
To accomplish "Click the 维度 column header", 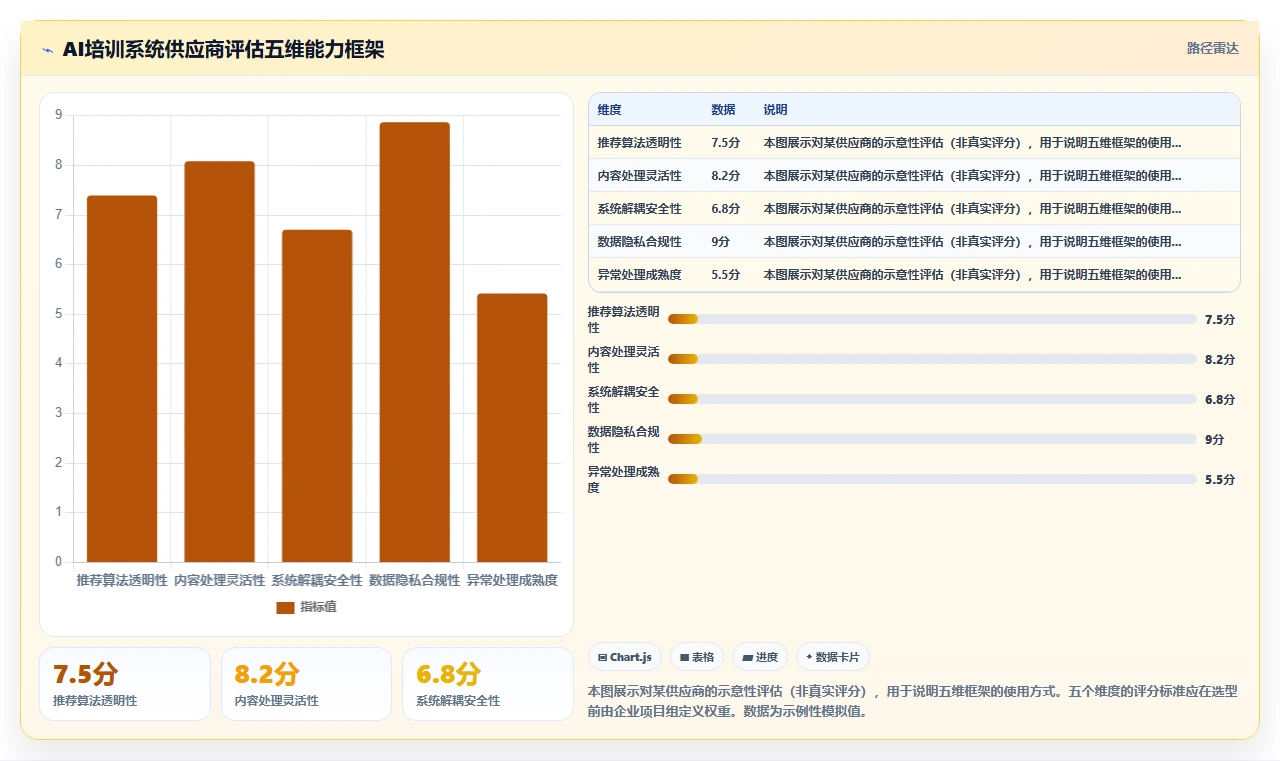I will click(609, 110).
